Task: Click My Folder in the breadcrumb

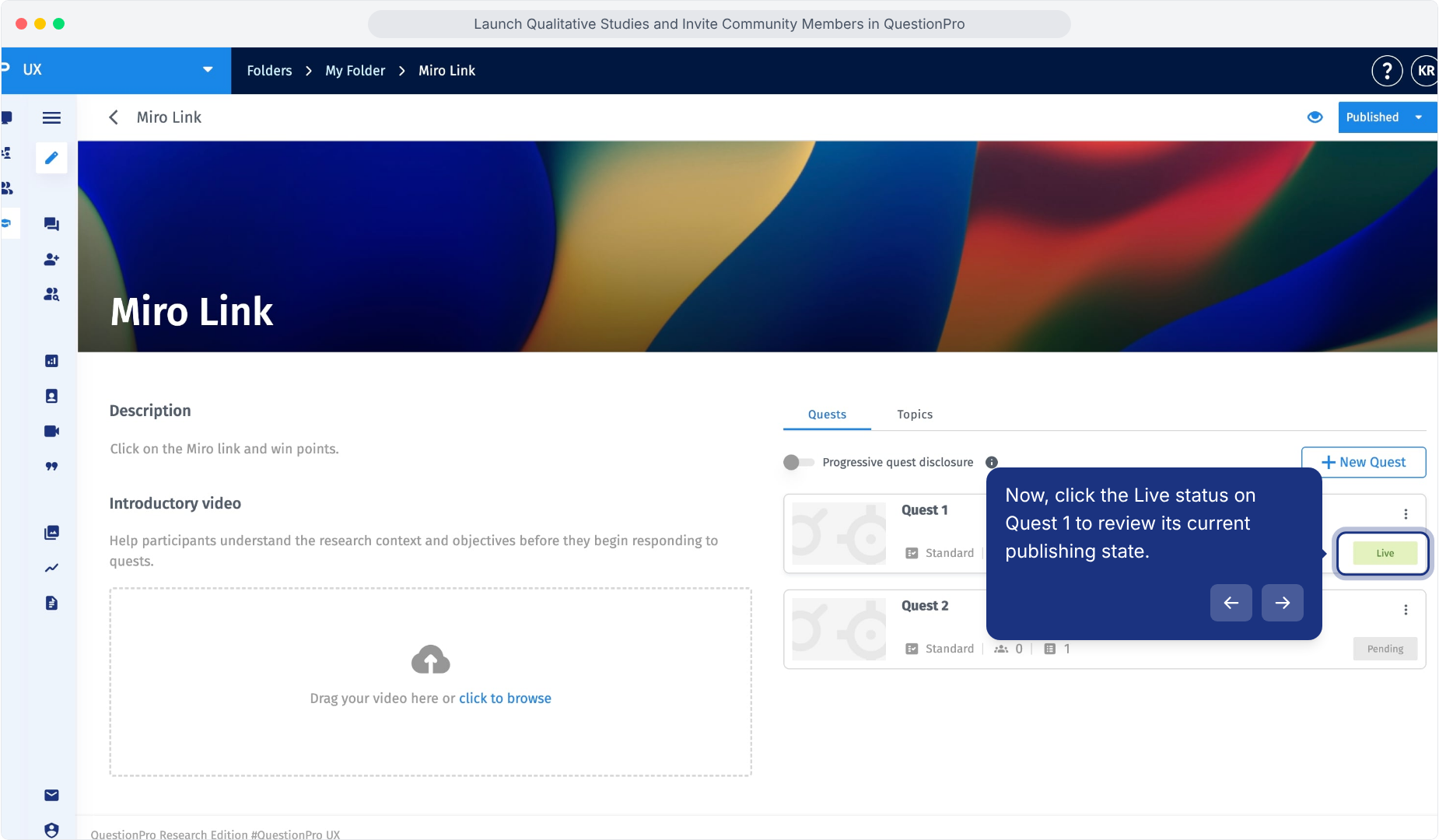Action: click(x=355, y=71)
